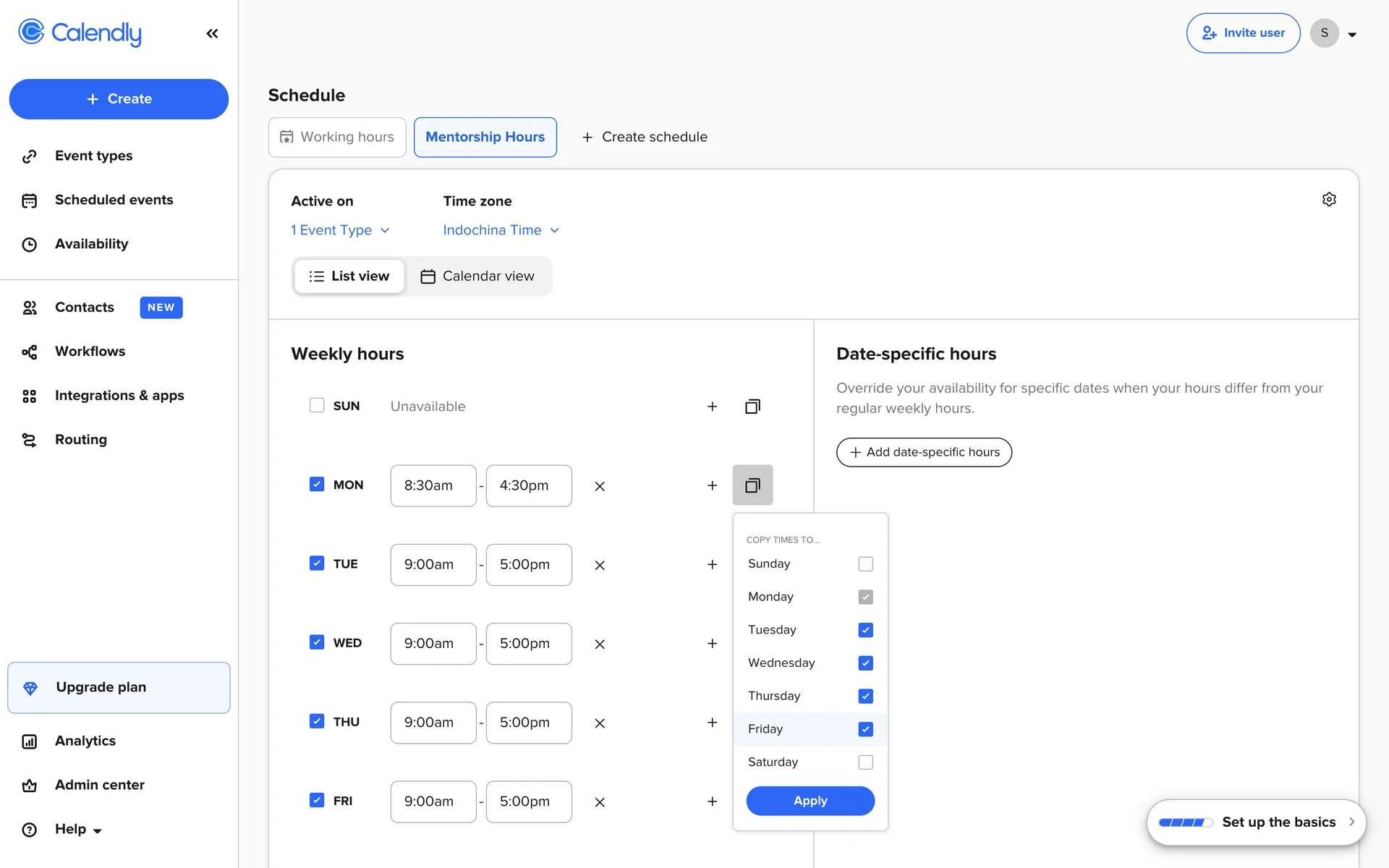Click Add date-specific hours button
Screen dimensions: 1389x868
coord(924,452)
